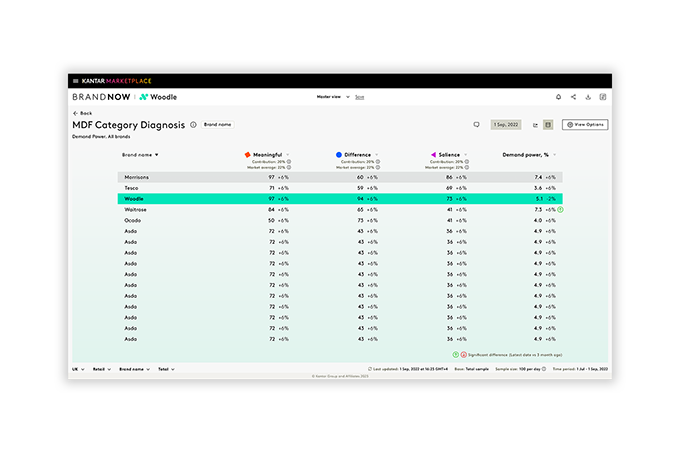The image size is (680, 453).
Task: Open the notes panel icon beside download
Action: pos(603,97)
